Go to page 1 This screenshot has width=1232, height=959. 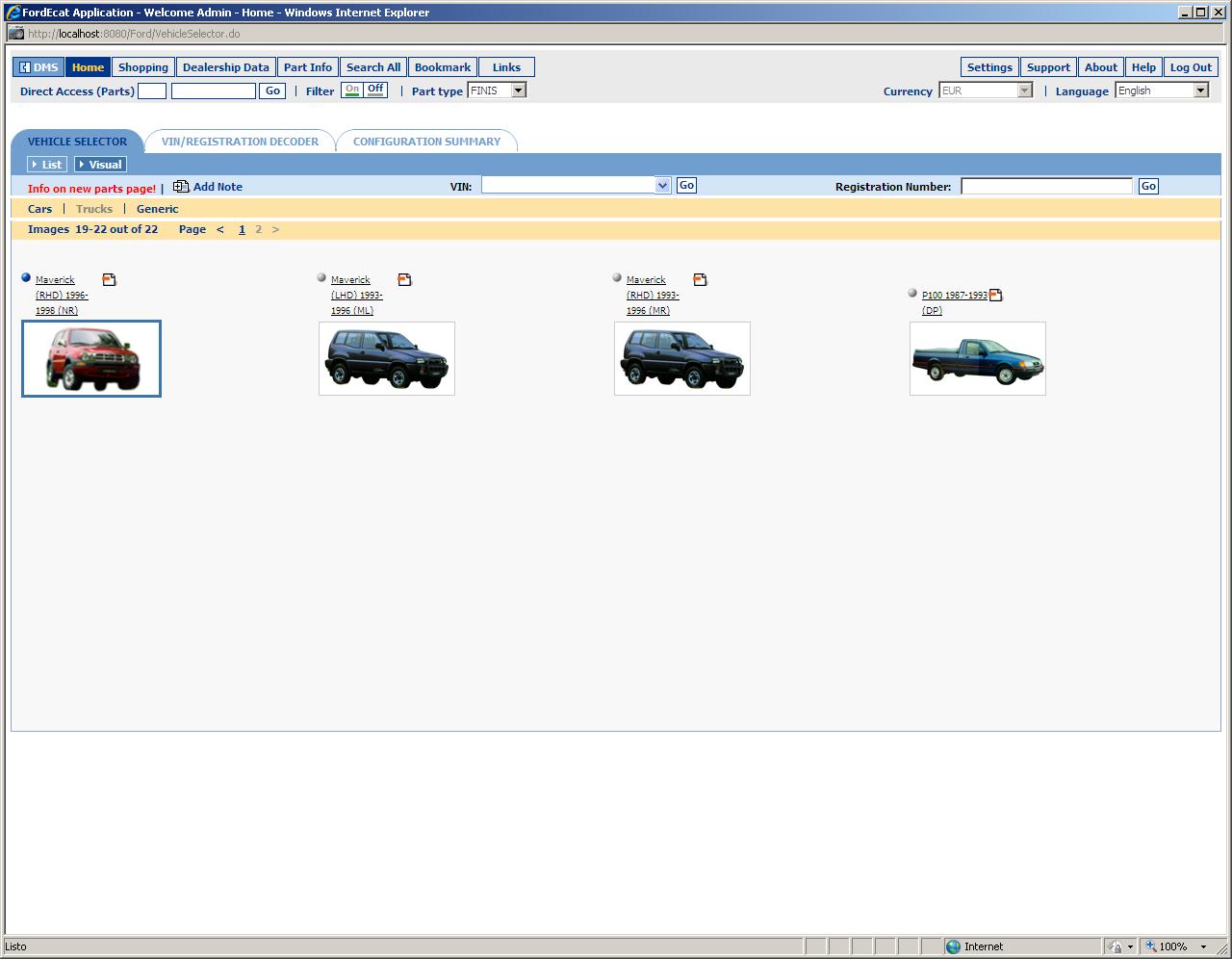[242, 229]
